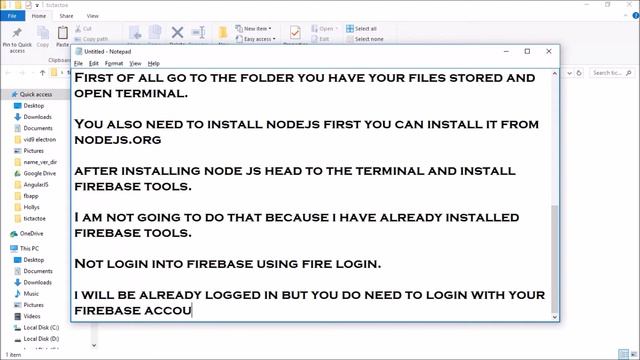Open Notepad's Help menu
This screenshot has width=640, height=360.
click(x=153, y=63)
